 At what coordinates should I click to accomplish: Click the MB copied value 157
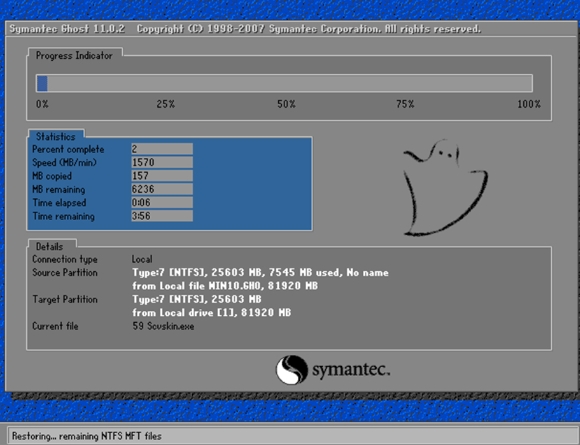[x=162, y=176]
